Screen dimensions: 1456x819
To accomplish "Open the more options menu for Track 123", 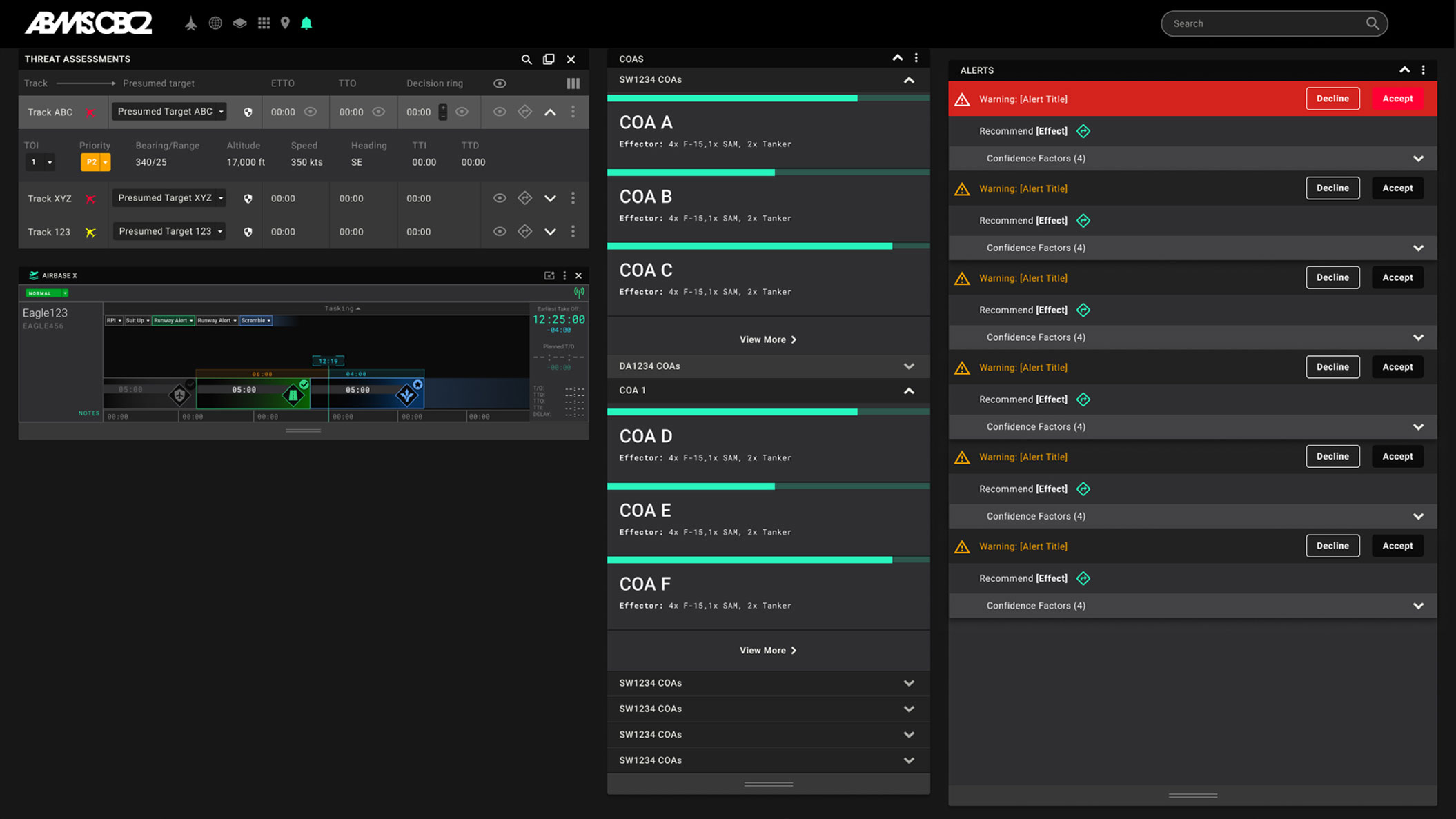I will (x=573, y=231).
